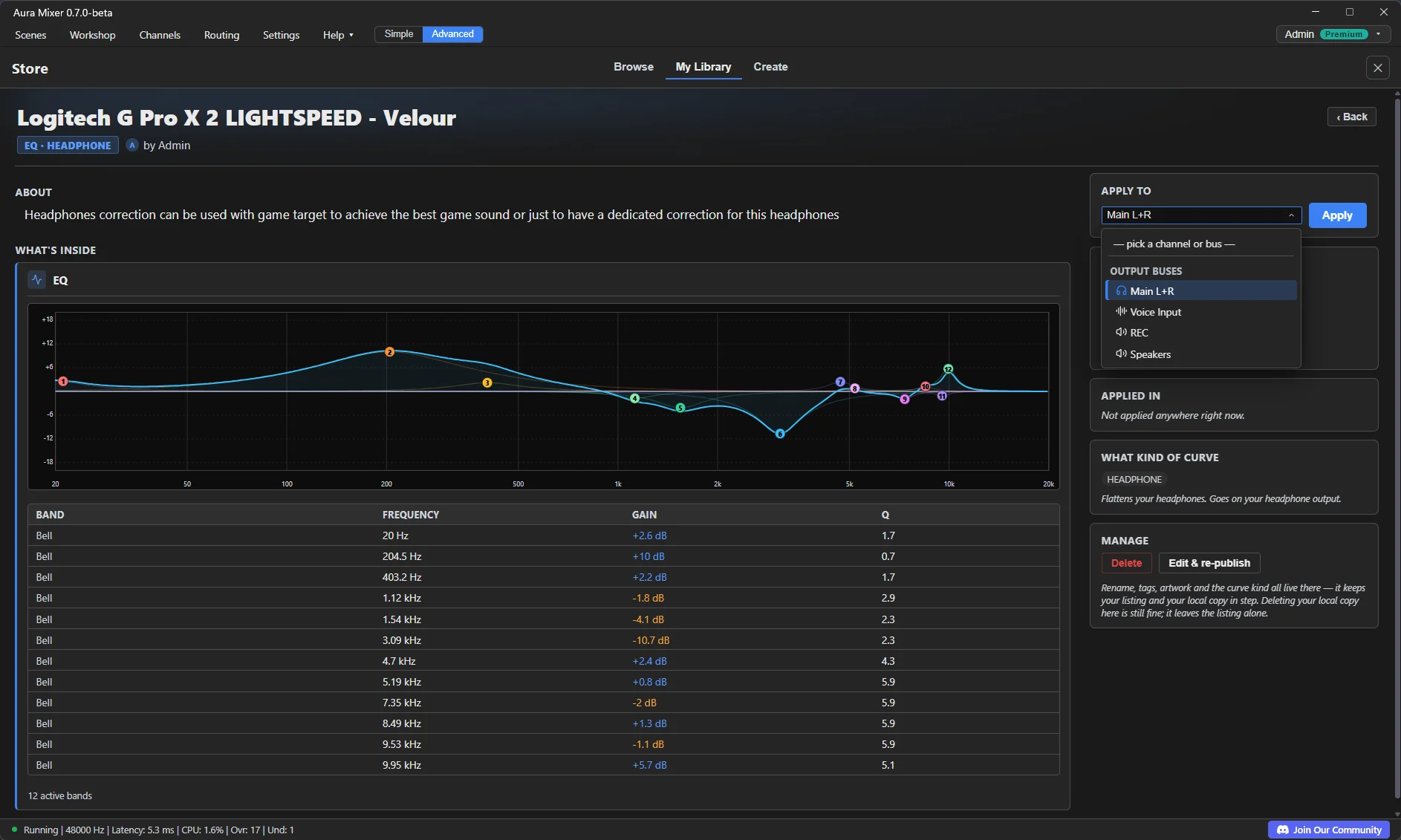The image size is (1401, 840).
Task: Delete this preset
Action: pos(1126,563)
